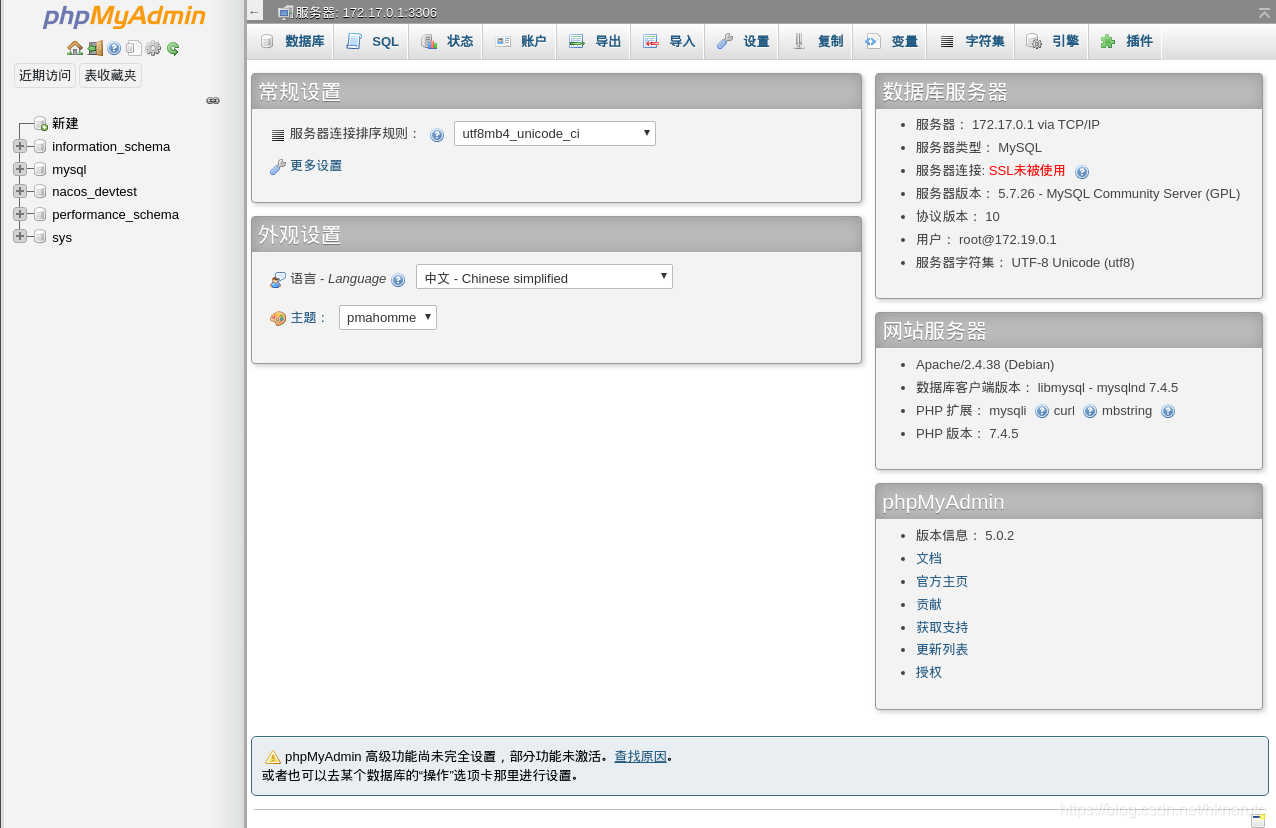Open the 引擎 (Engines) toolbar item
The height and width of the screenshot is (828, 1276).
(x=1063, y=41)
